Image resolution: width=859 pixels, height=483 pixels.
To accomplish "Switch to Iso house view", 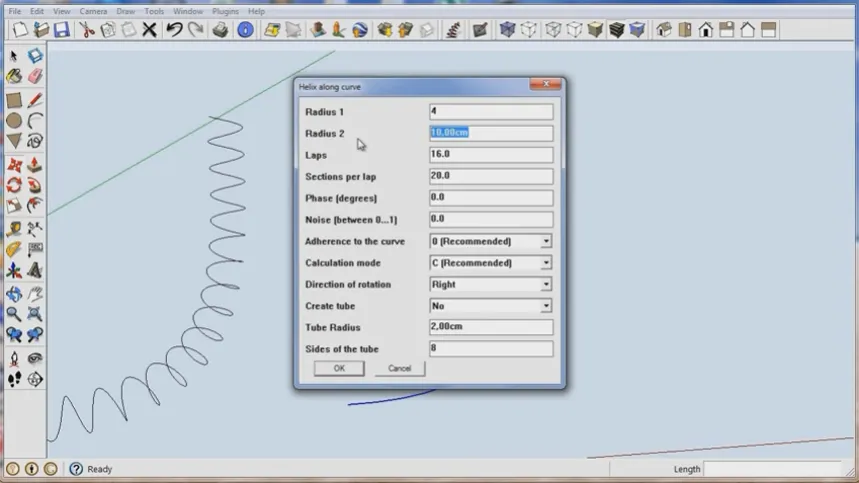I will 664,30.
